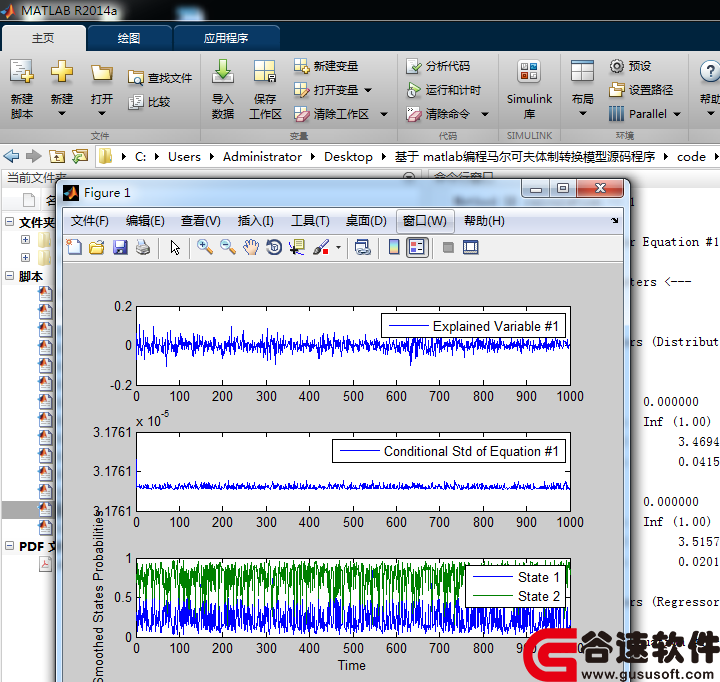This screenshot has height=682, width=720.
Task: Open the 帮助(H) menu in Figure 1
Action: point(484,221)
